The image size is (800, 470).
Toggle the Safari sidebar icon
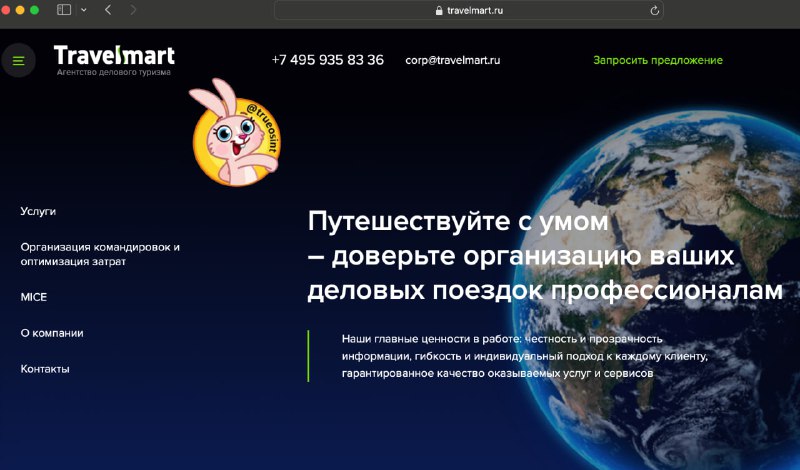point(64,10)
